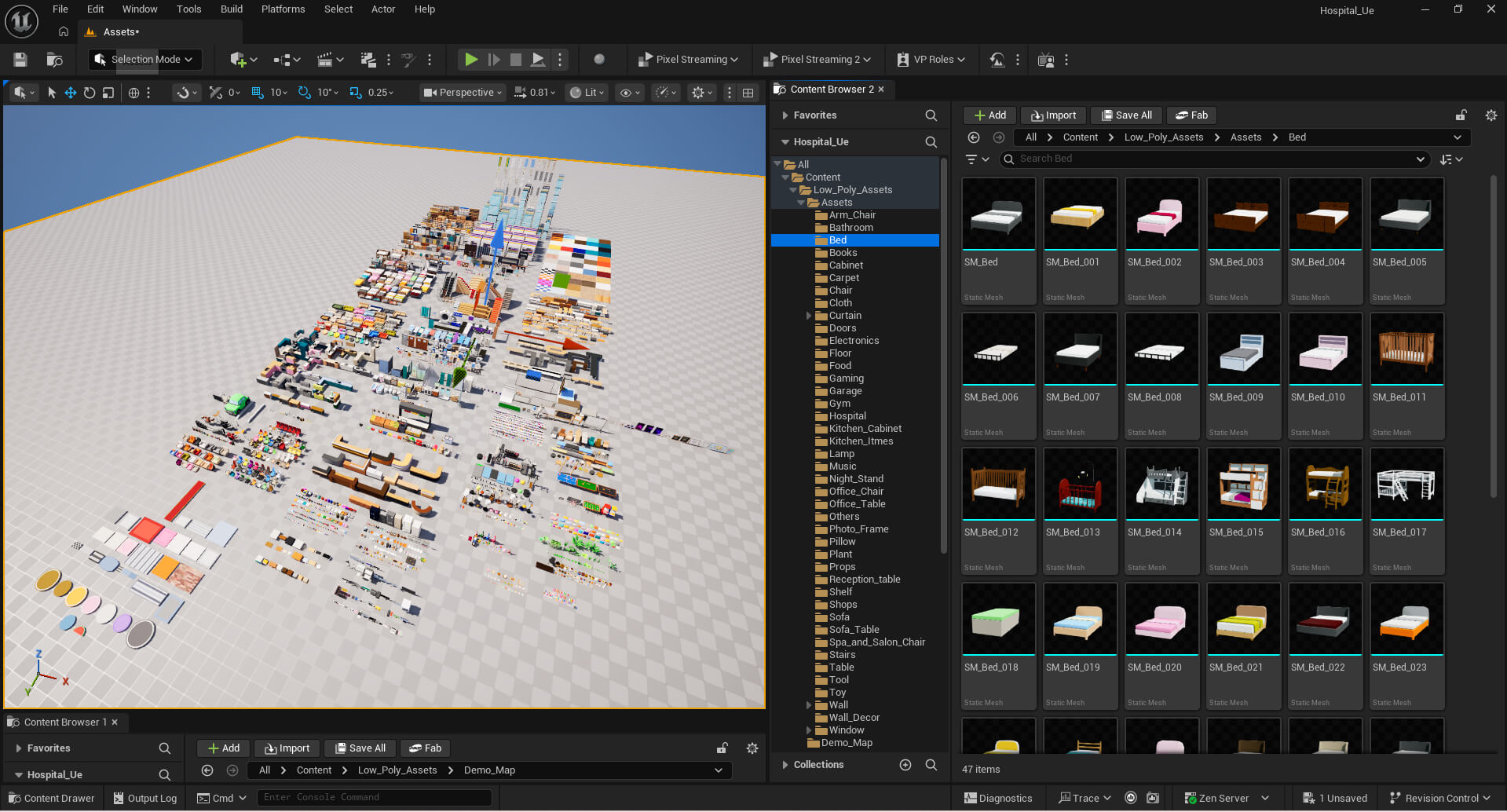Screen dimensions: 1507x812
Task: Select the rotate gizmo tool
Action: 90,93
